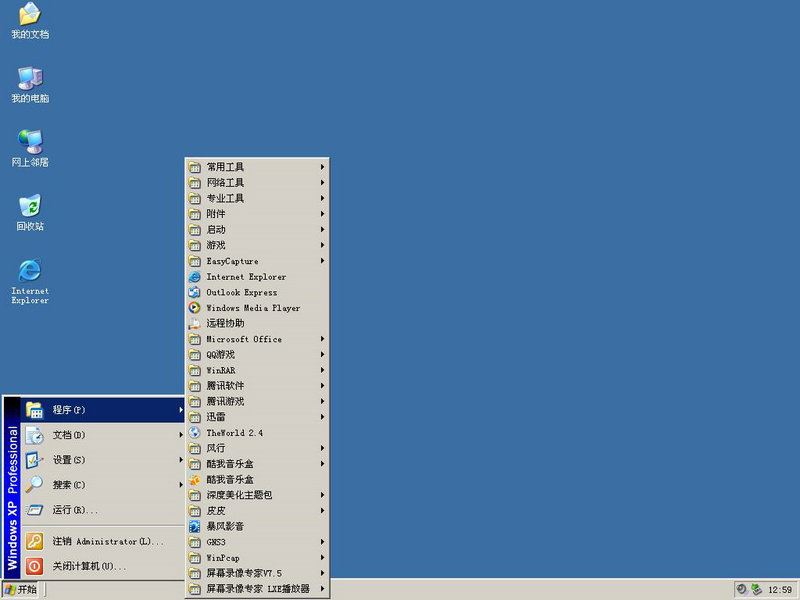
Task: Click the Internet Explorer icon in programs menu
Action: (194, 277)
